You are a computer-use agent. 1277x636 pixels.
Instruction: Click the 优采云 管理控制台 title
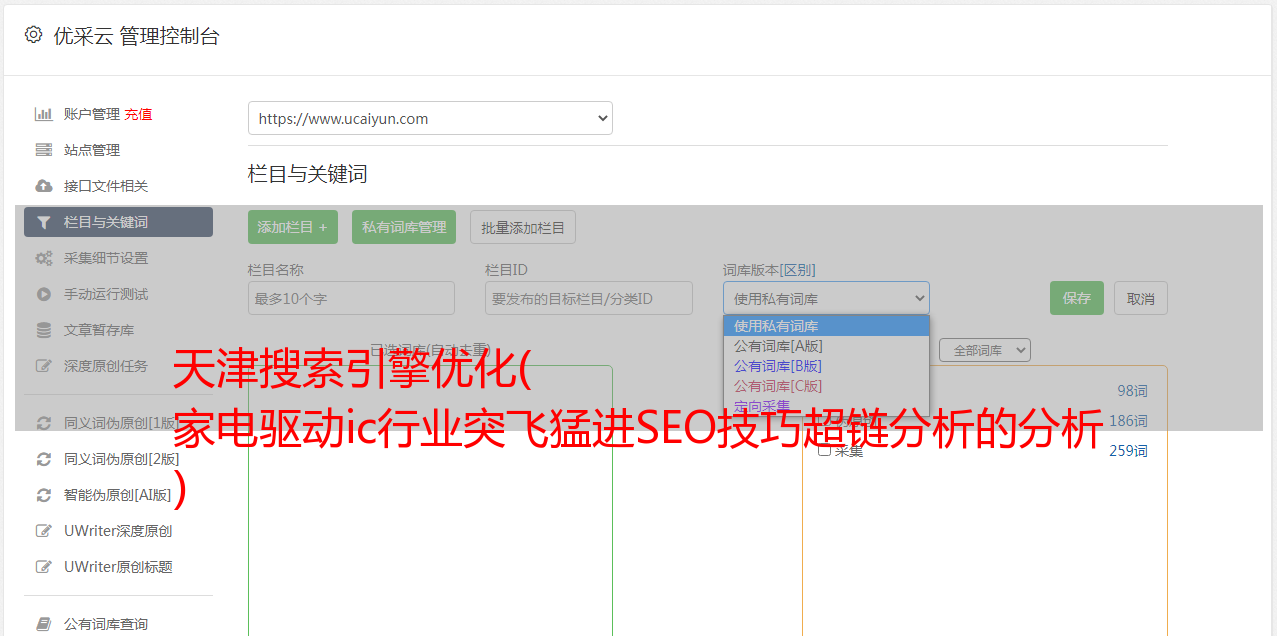coord(136,36)
